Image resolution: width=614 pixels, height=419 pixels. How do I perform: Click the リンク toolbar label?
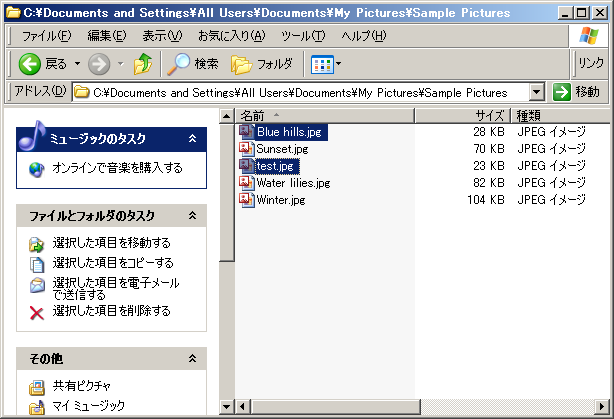(591, 63)
